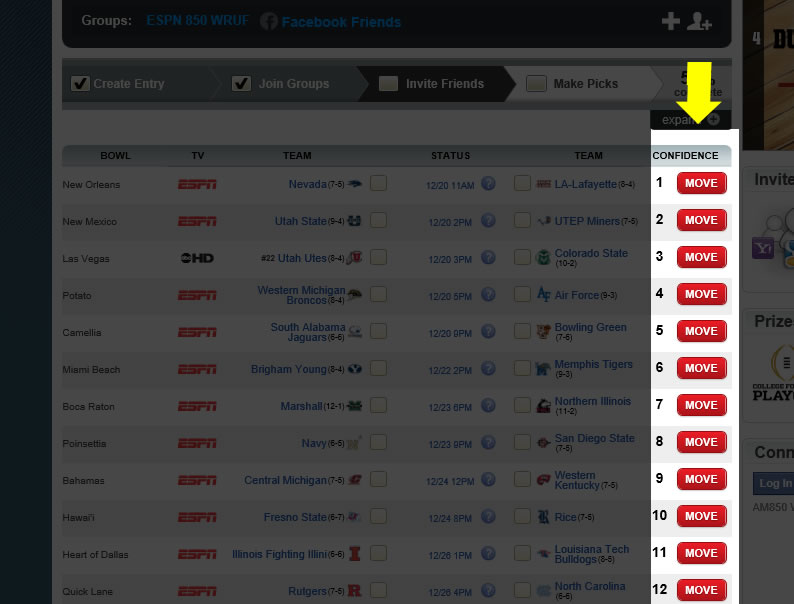Viewport: 794px width, 604px height.
Task: Click Colorado State team logo
Action: [x=543, y=257]
